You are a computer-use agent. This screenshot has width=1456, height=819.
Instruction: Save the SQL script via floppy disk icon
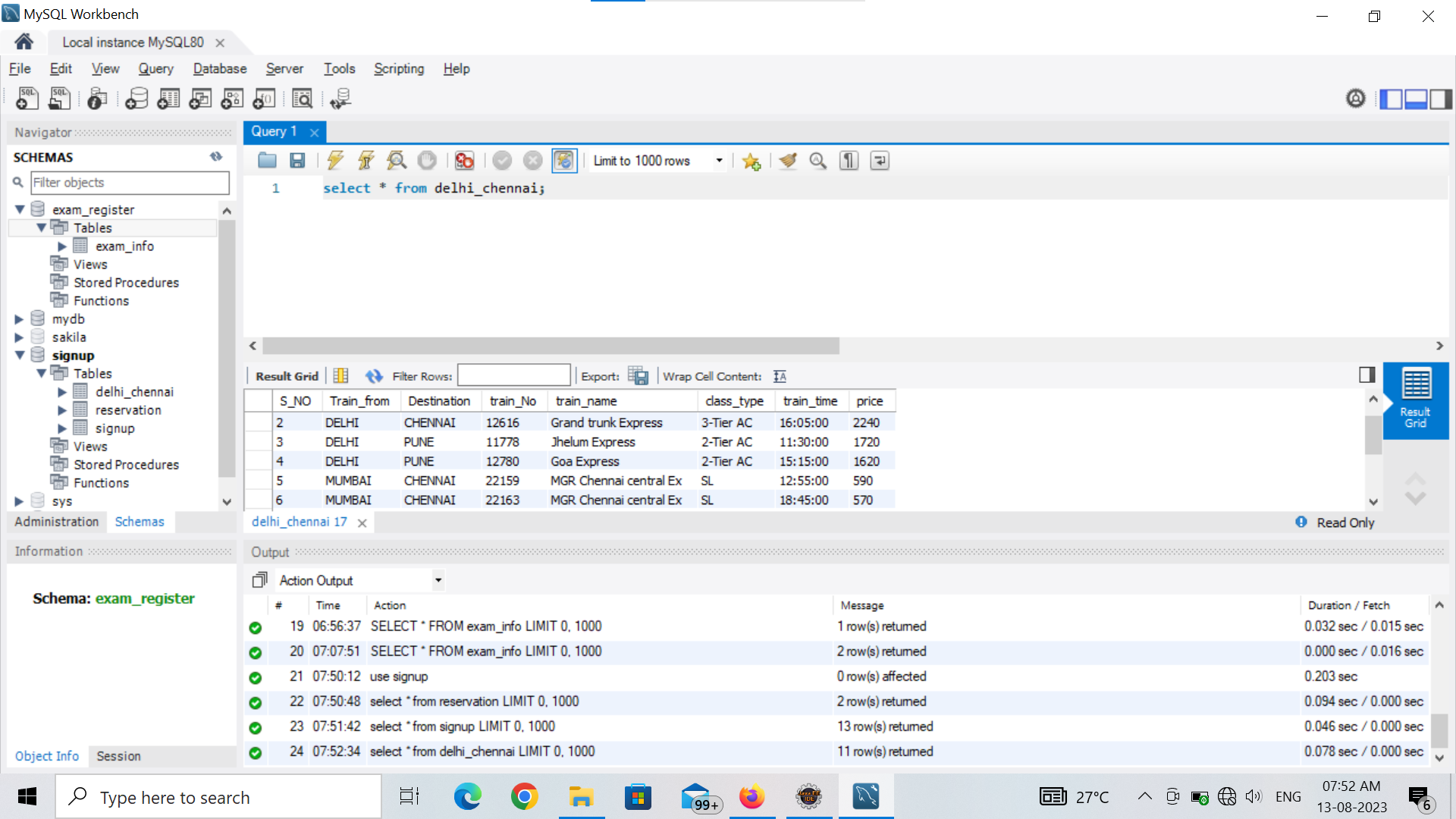tap(297, 160)
